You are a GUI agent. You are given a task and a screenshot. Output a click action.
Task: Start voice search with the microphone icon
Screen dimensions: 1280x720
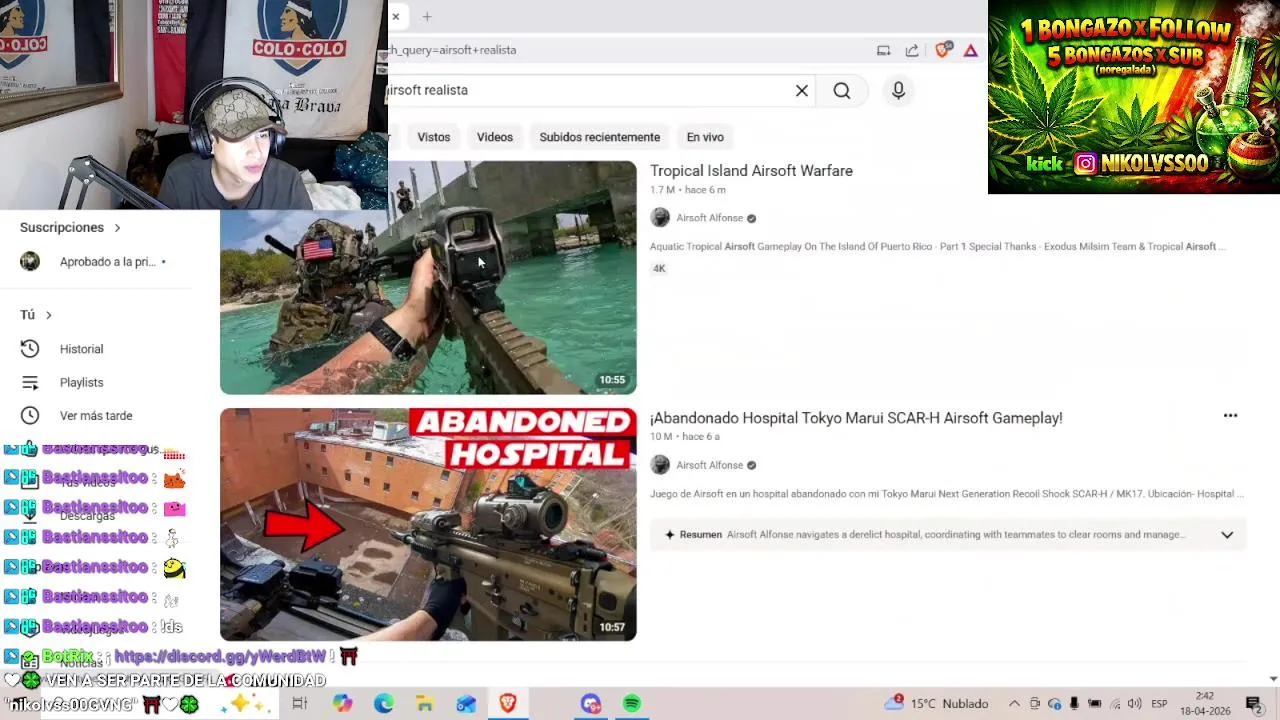[x=898, y=91]
